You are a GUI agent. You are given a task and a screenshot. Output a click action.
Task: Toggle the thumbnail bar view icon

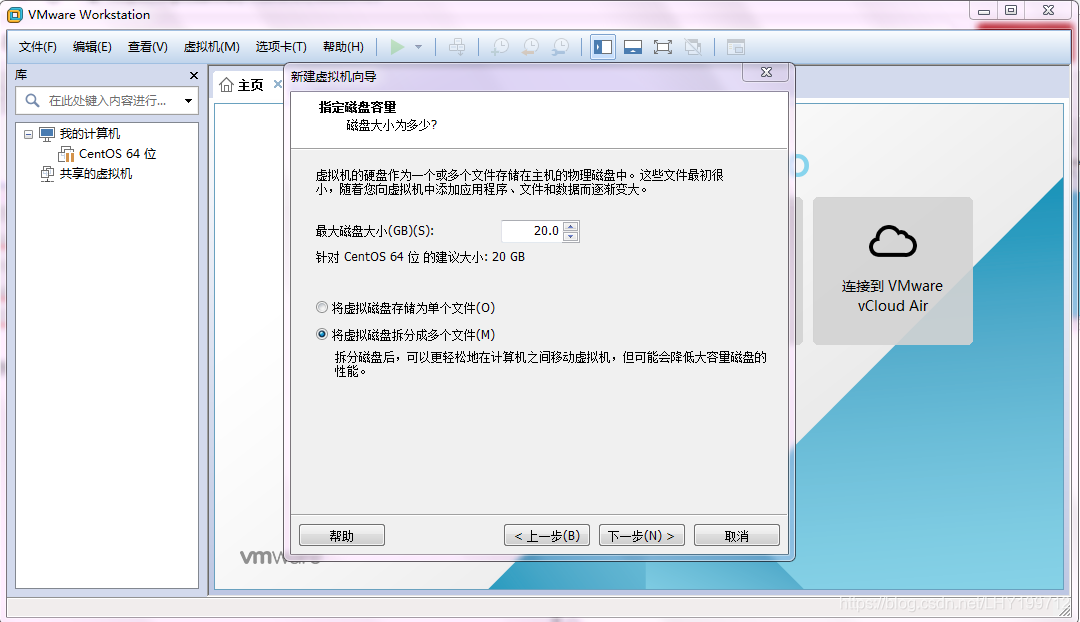tap(633, 47)
